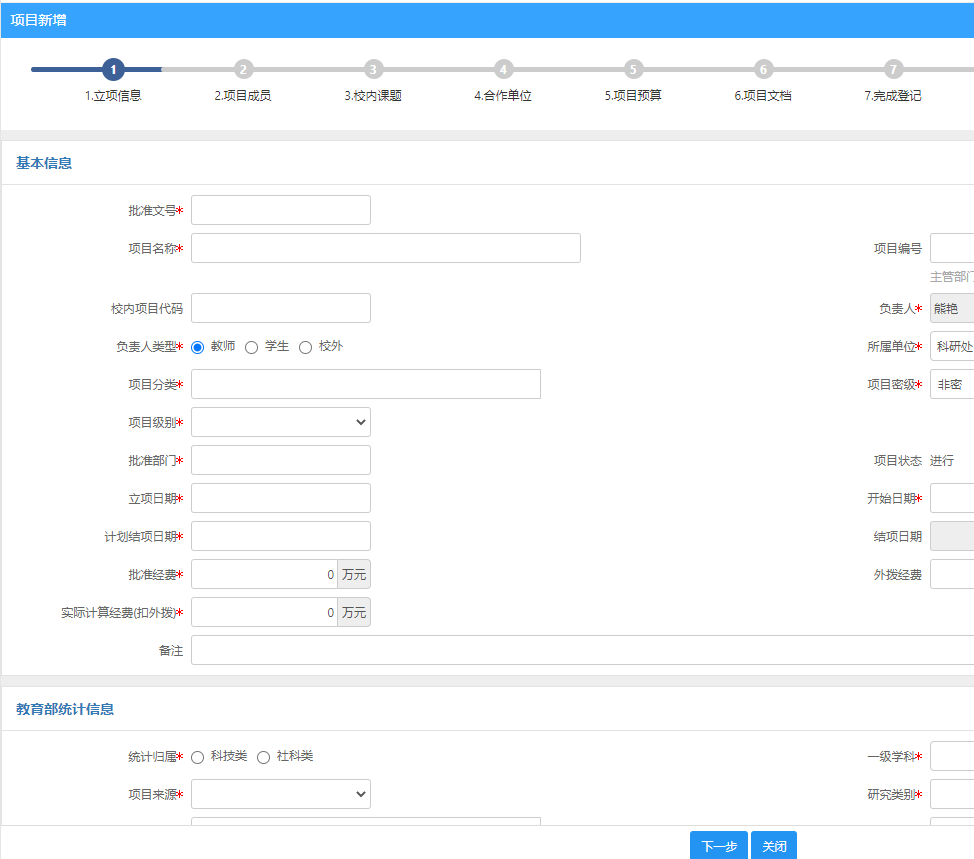Open the 项目级别 dropdown

[281, 422]
